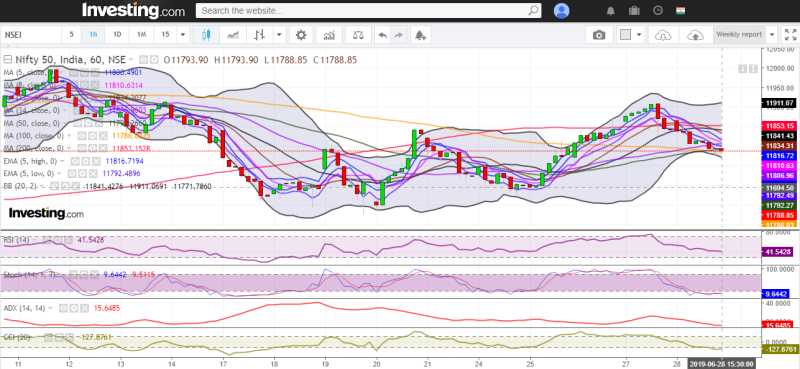Open the indicators icon in toolbar
800x369 pixels.
pyautogui.click(x=330, y=35)
